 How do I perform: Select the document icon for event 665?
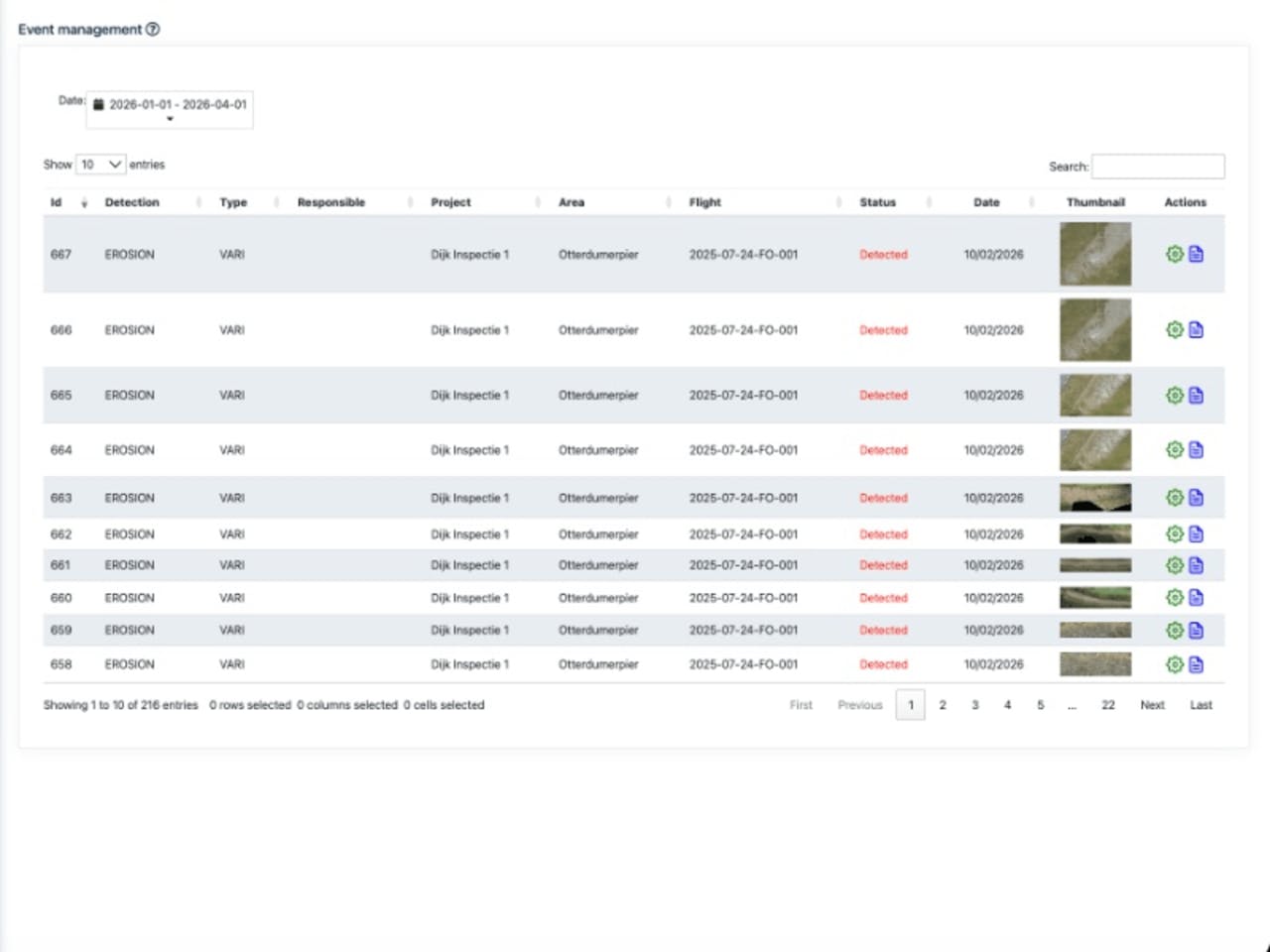pyautogui.click(x=1196, y=395)
